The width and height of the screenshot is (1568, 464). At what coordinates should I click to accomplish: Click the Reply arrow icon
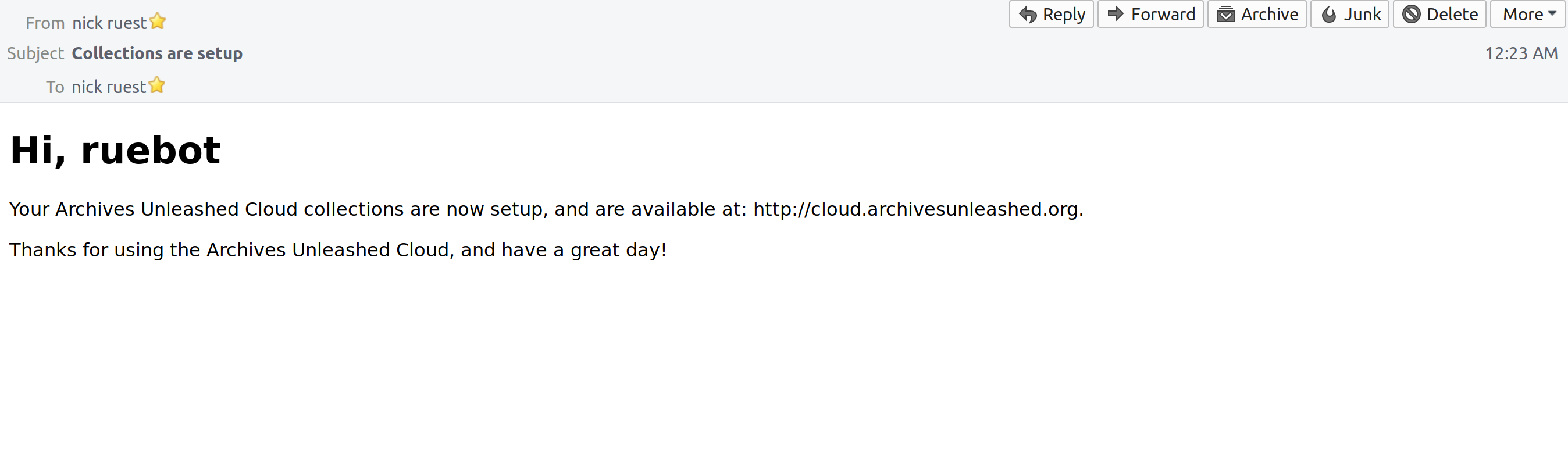(1029, 13)
